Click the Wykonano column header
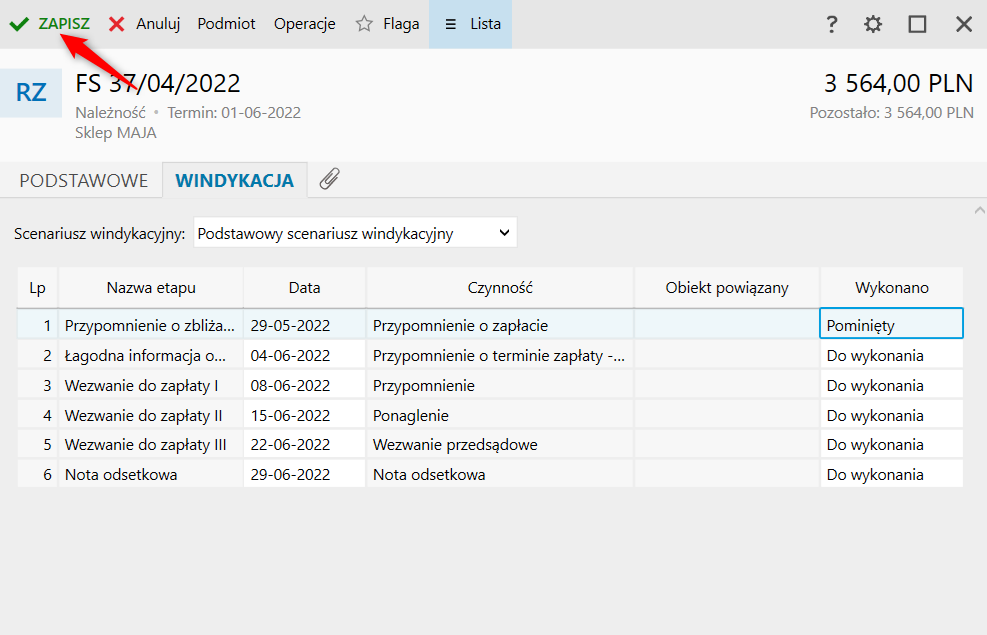This screenshot has width=987, height=635. click(891, 288)
